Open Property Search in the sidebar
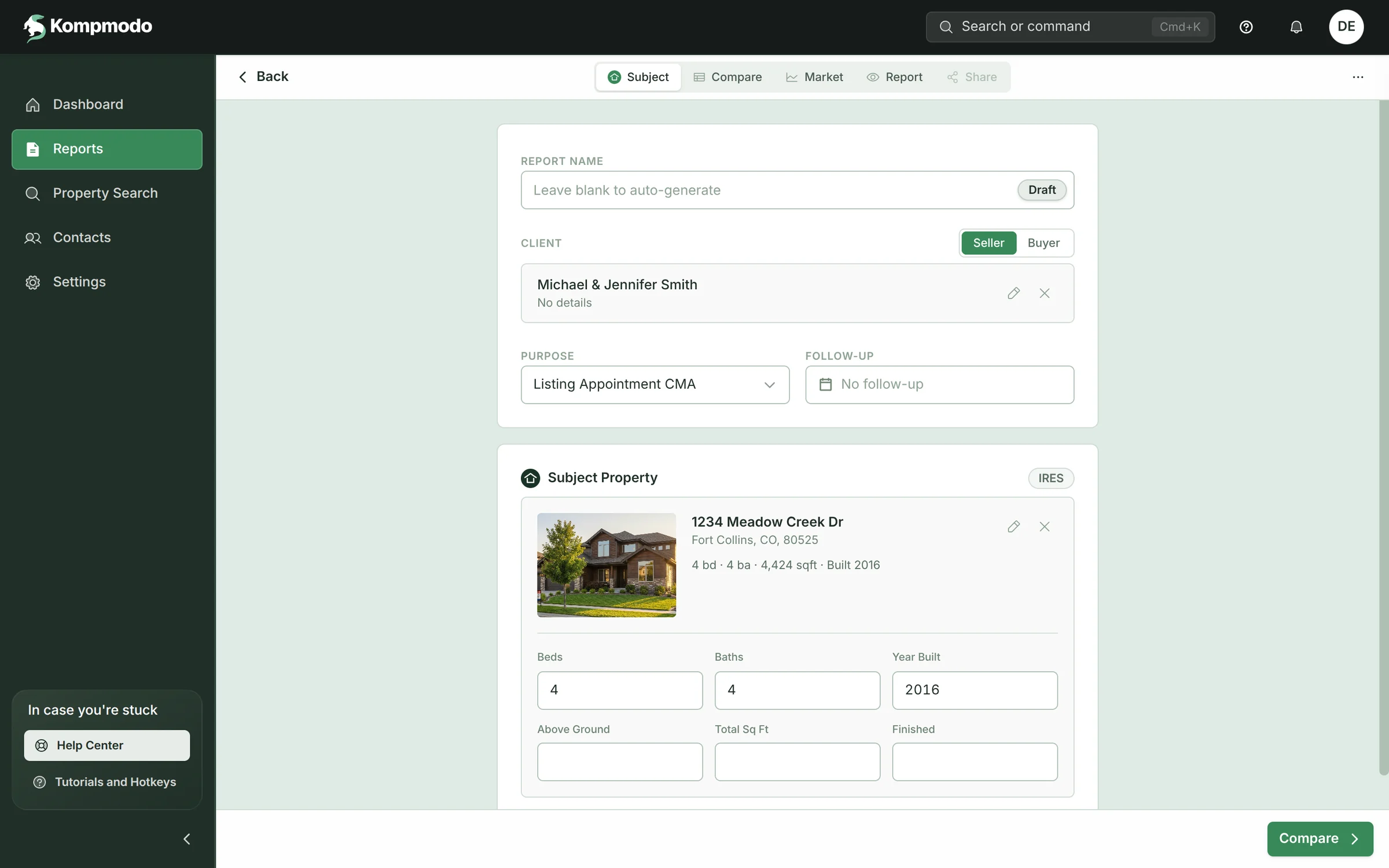This screenshot has height=868, width=1389. pyautogui.click(x=107, y=193)
